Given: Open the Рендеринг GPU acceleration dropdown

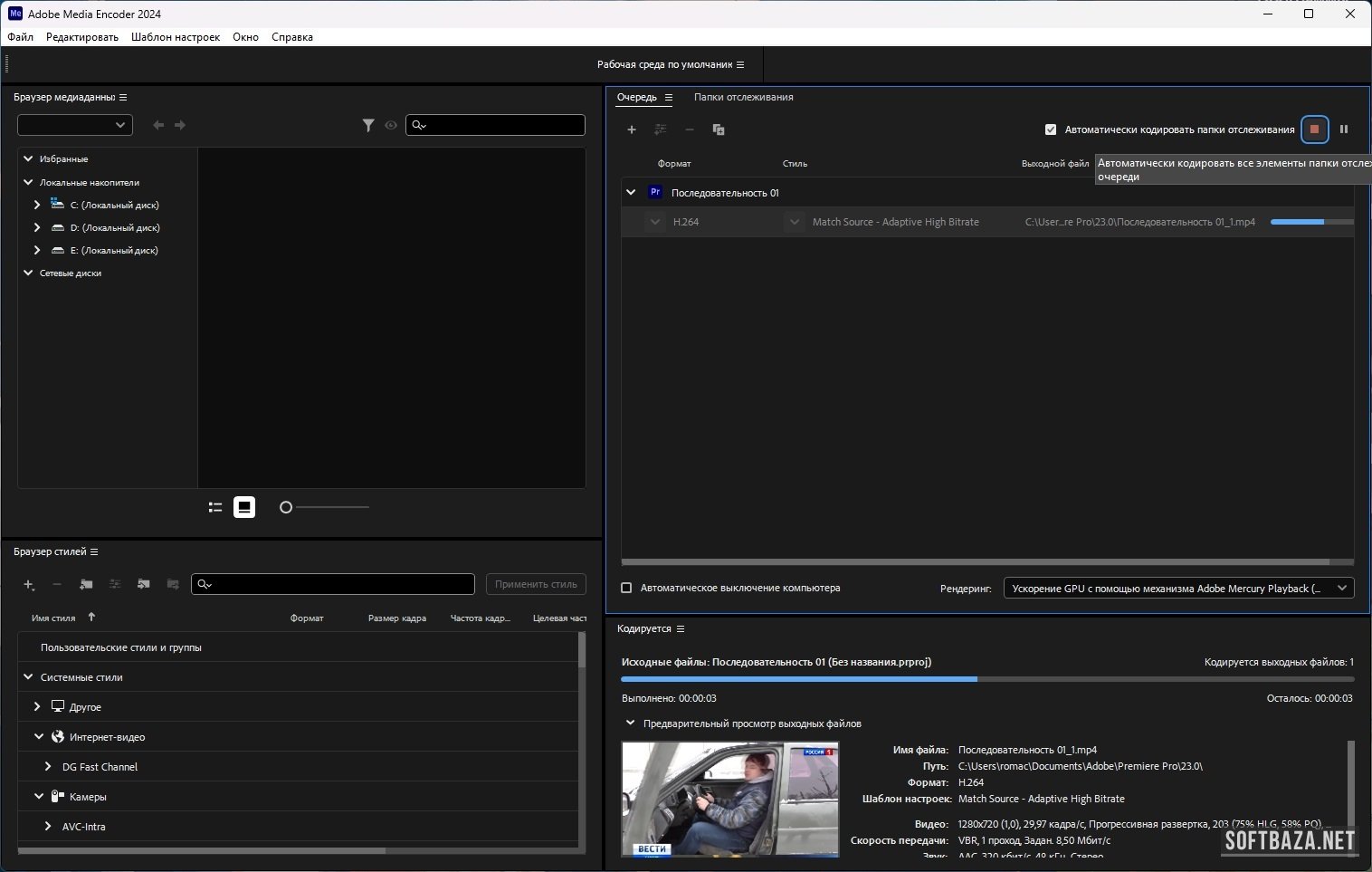Looking at the screenshot, I should [x=1178, y=589].
